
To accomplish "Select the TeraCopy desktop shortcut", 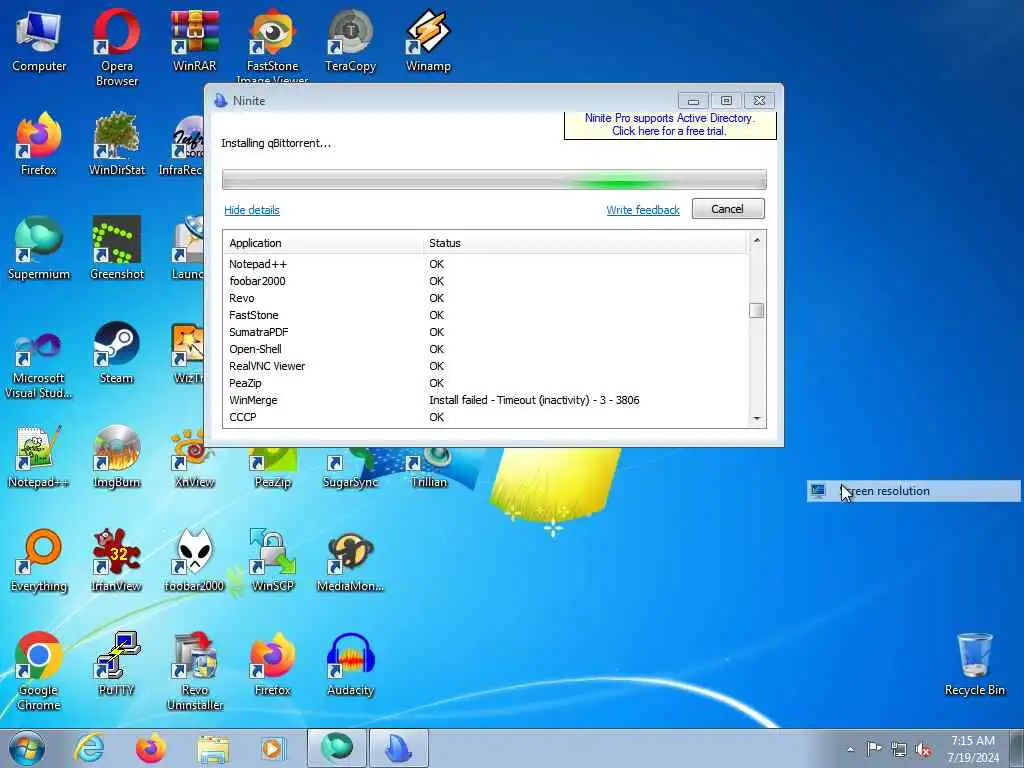I will [x=351, y=40].
